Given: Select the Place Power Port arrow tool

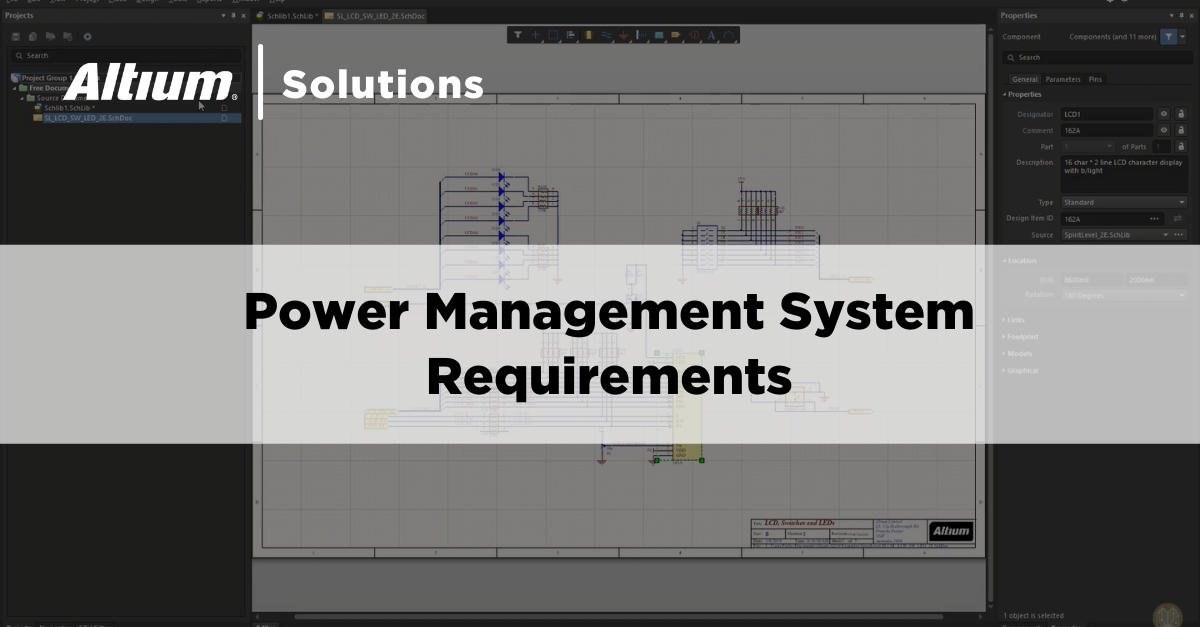Looking at the screenshot, I should [x=624, y=35].
